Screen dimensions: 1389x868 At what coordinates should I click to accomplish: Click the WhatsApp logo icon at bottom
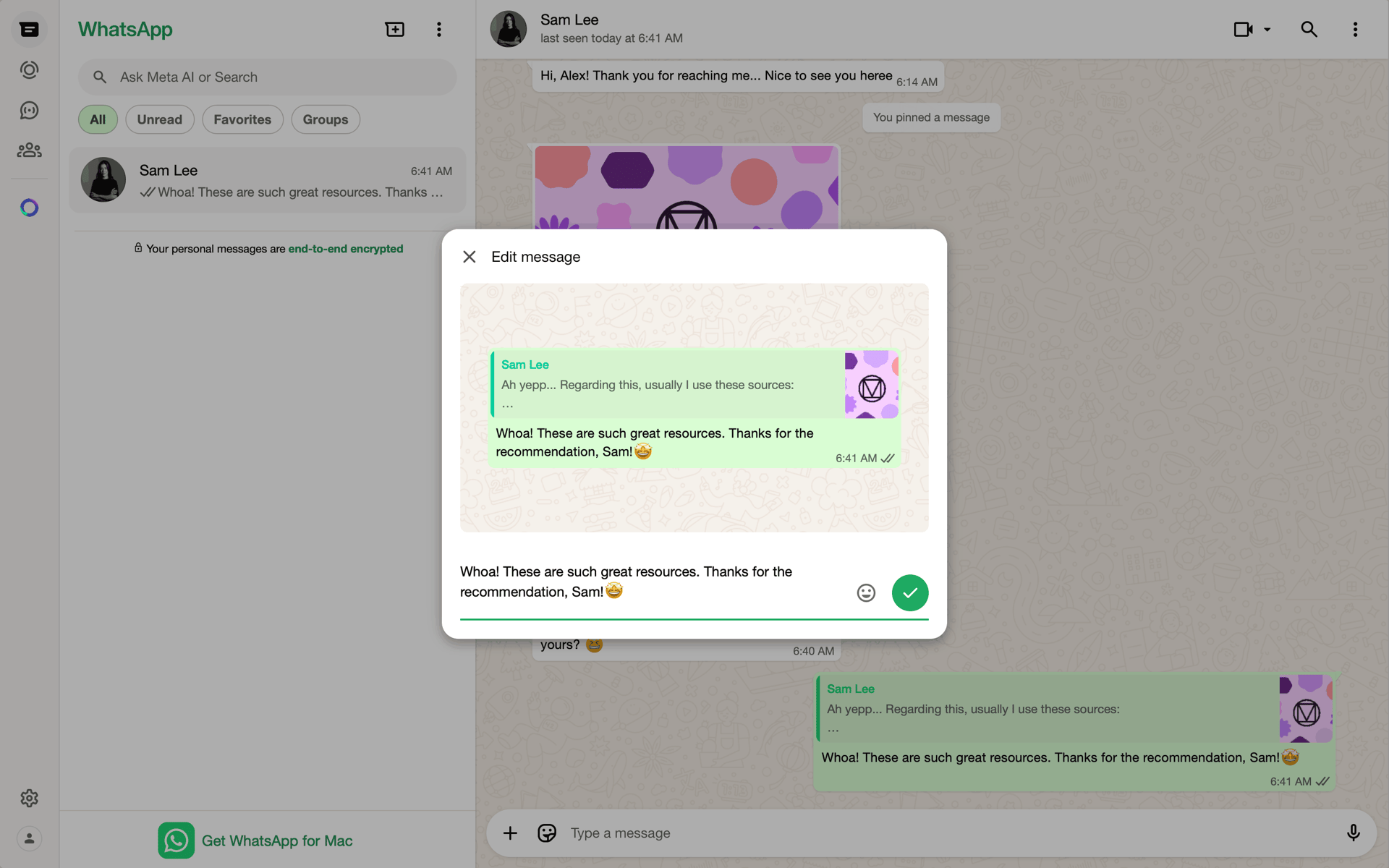(x=176, y=840)
